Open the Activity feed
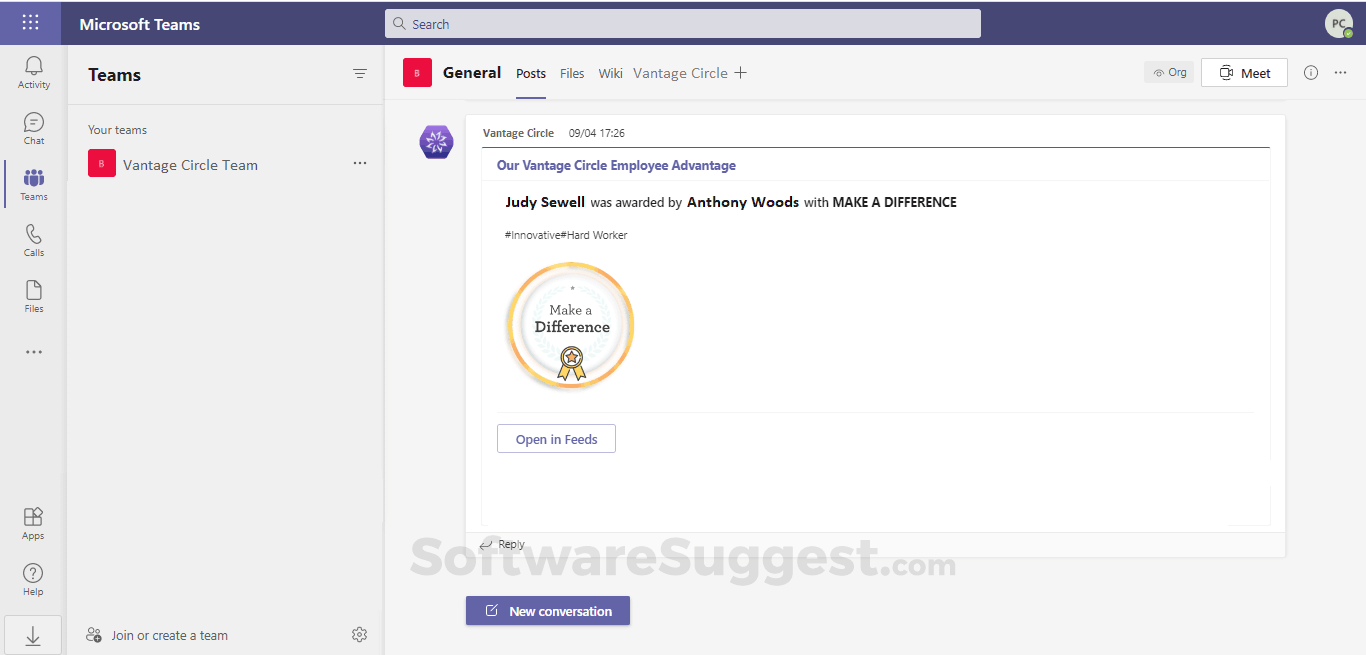Viewport: 1366px width, 655px height. tap(33, 68)
